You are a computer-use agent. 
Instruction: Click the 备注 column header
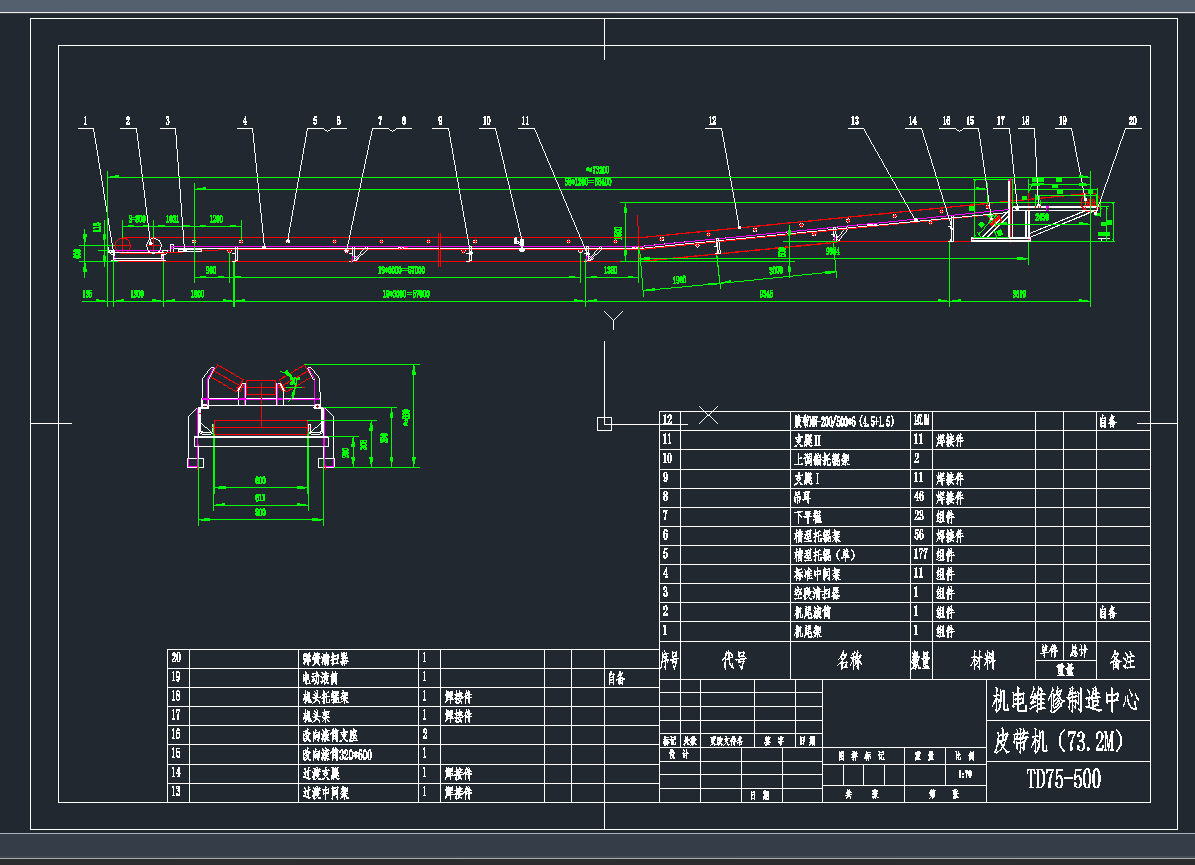point(1123,660)
